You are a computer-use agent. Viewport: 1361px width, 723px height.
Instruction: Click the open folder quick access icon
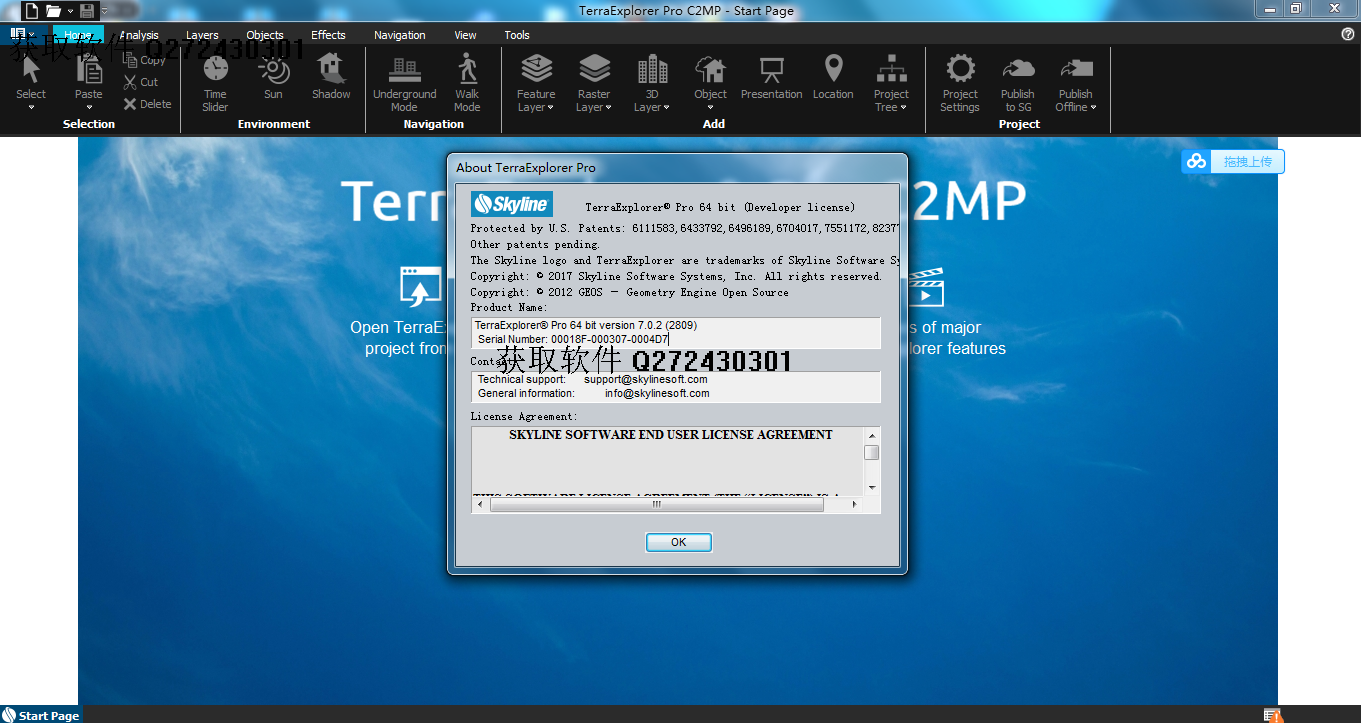[54, 11]
